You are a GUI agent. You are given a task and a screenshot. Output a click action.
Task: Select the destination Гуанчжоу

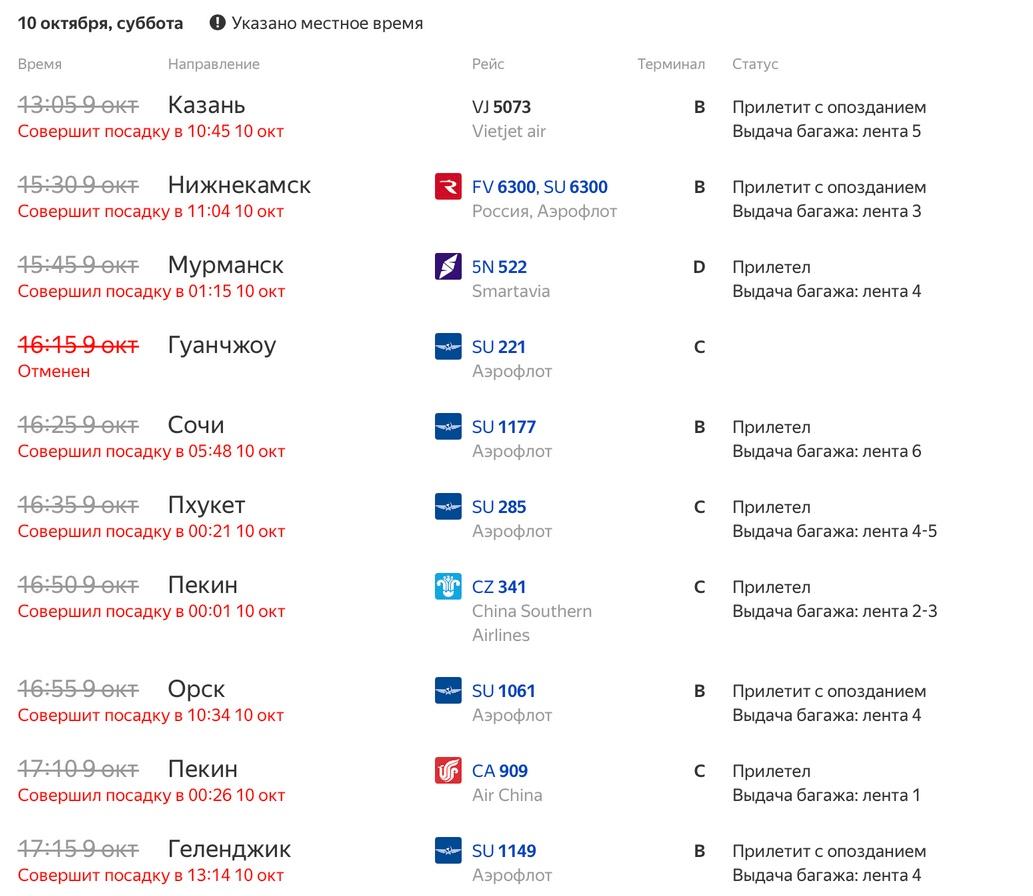click(x=222, y=346)
